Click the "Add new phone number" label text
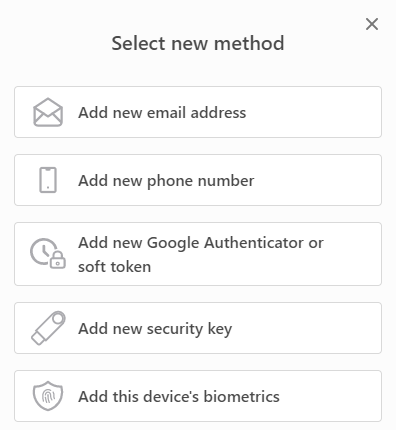 coord(166,181)
